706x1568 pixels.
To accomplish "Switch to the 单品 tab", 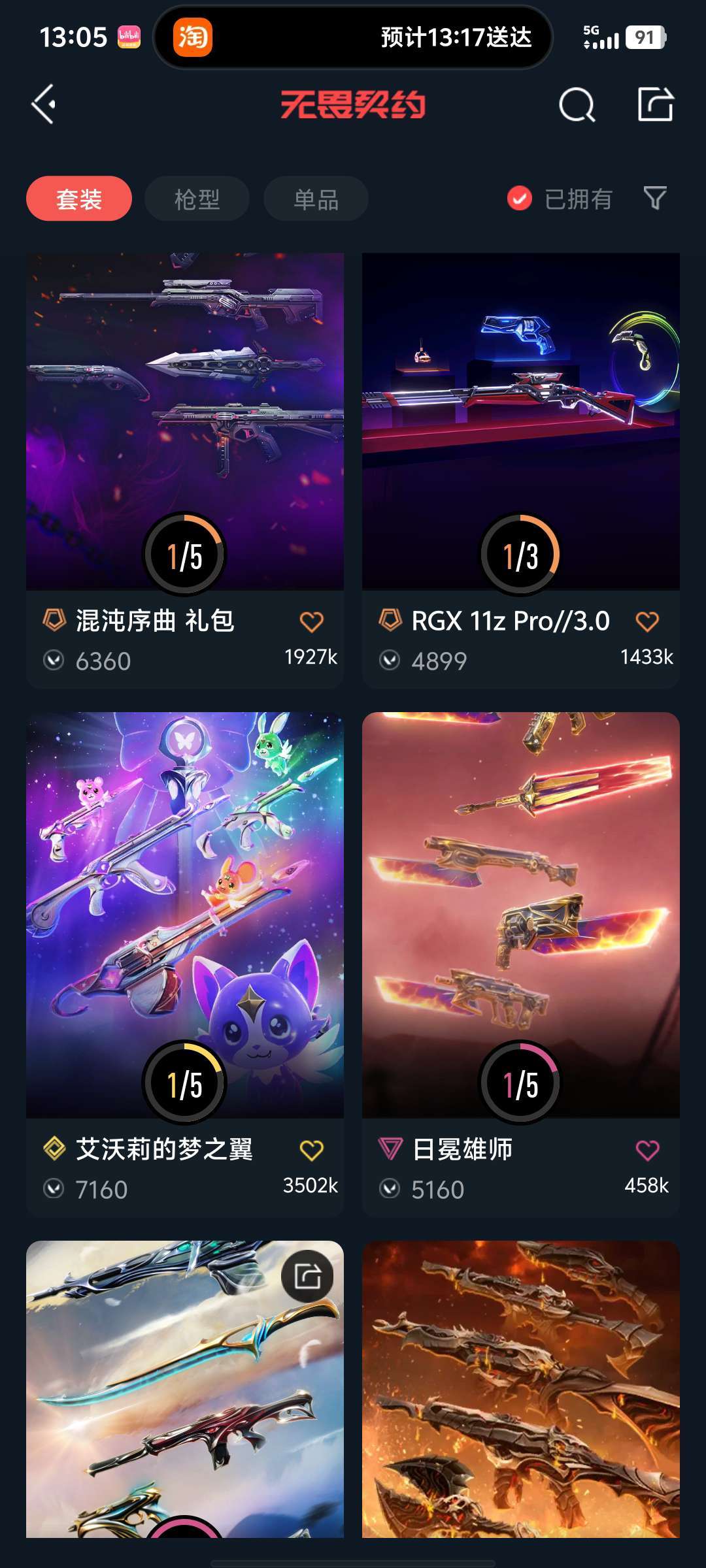I will click(x=316, y=199).
